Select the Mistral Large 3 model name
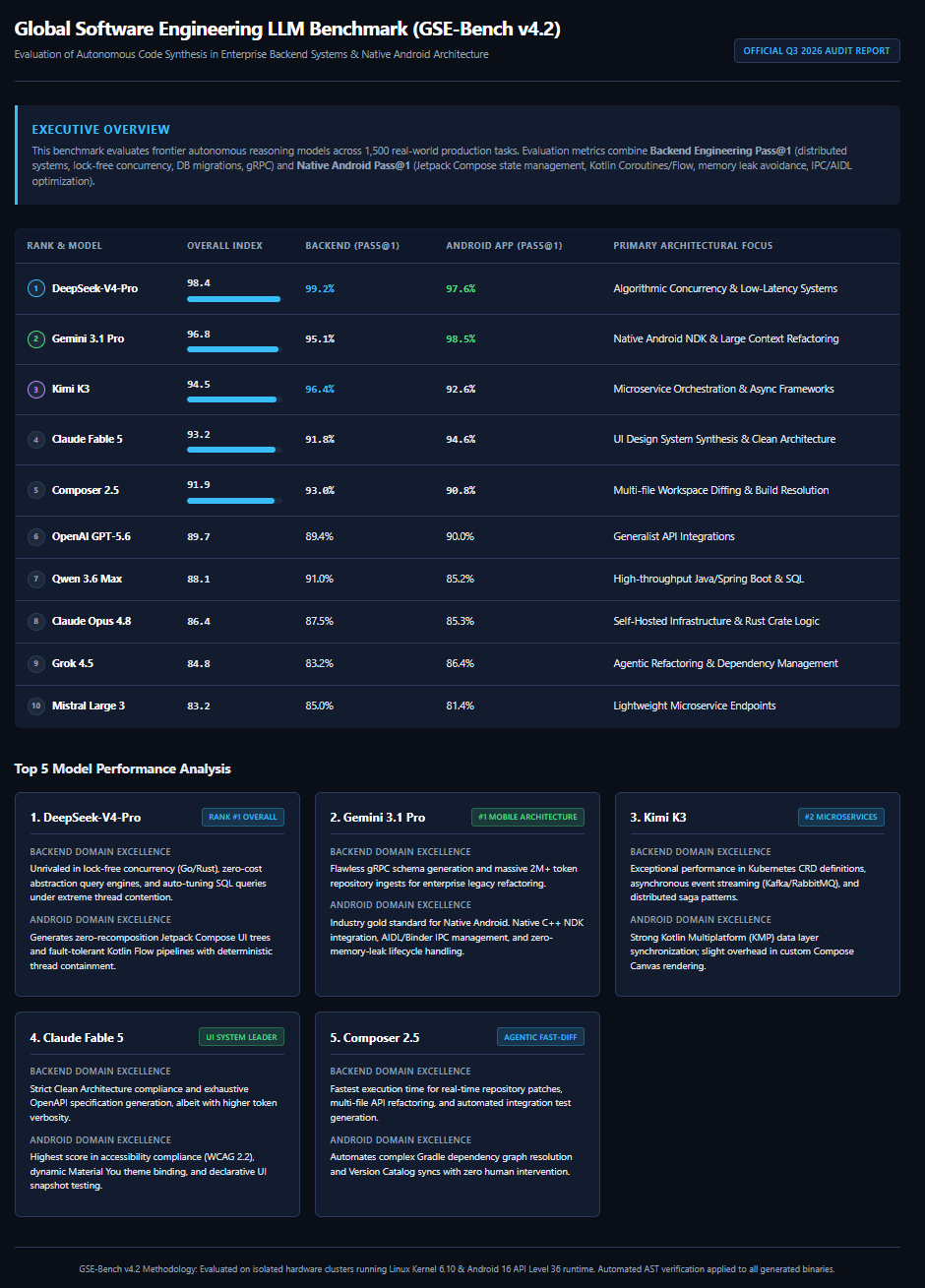 (x=89, y=705)
